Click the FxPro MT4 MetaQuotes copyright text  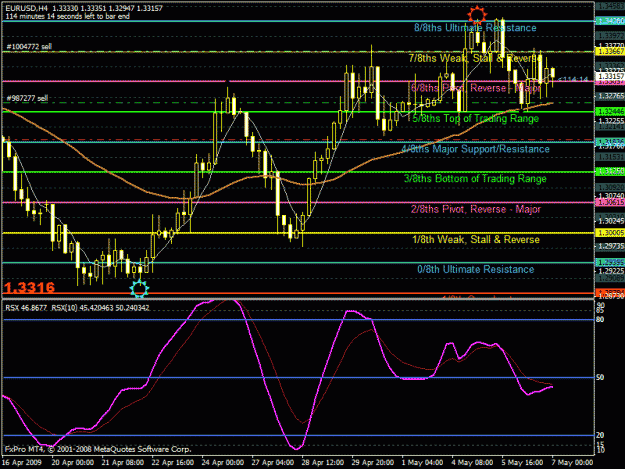click(x=98, y=449)
